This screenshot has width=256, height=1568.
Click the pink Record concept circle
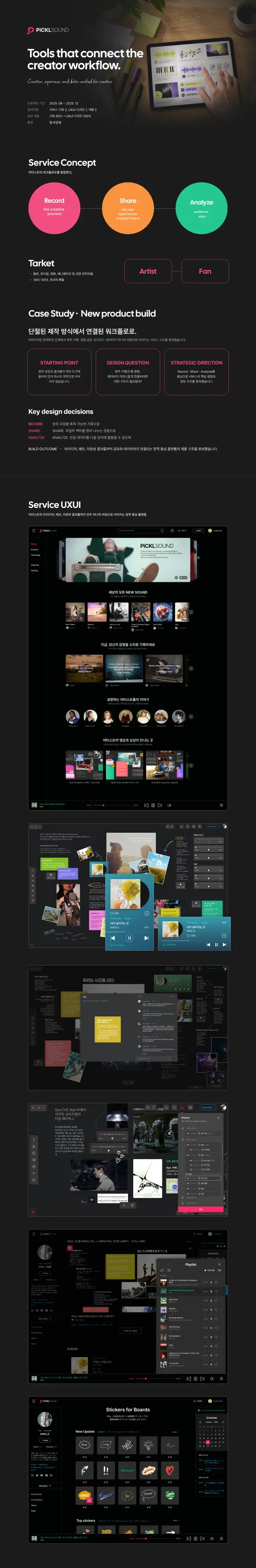pyautogui.click(x=54, y=208)
